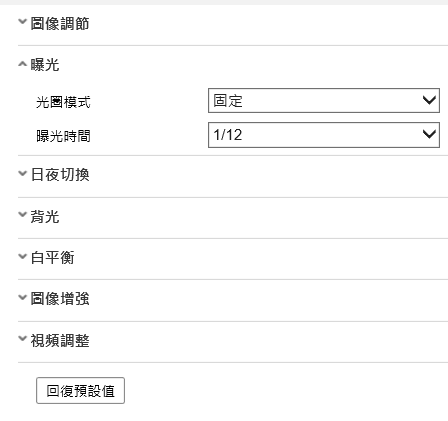Click the 曝光時間 field label
The width and height of the screenshot is (448, 421).
pos(63,136)
